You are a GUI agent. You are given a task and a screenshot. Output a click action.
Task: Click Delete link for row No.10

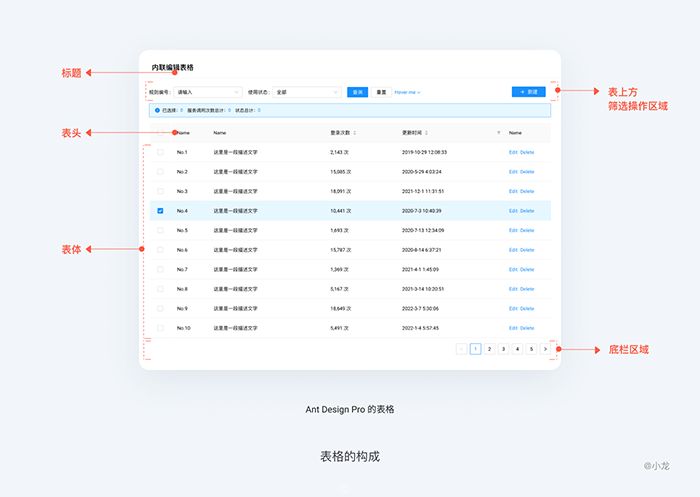(527, 328)
